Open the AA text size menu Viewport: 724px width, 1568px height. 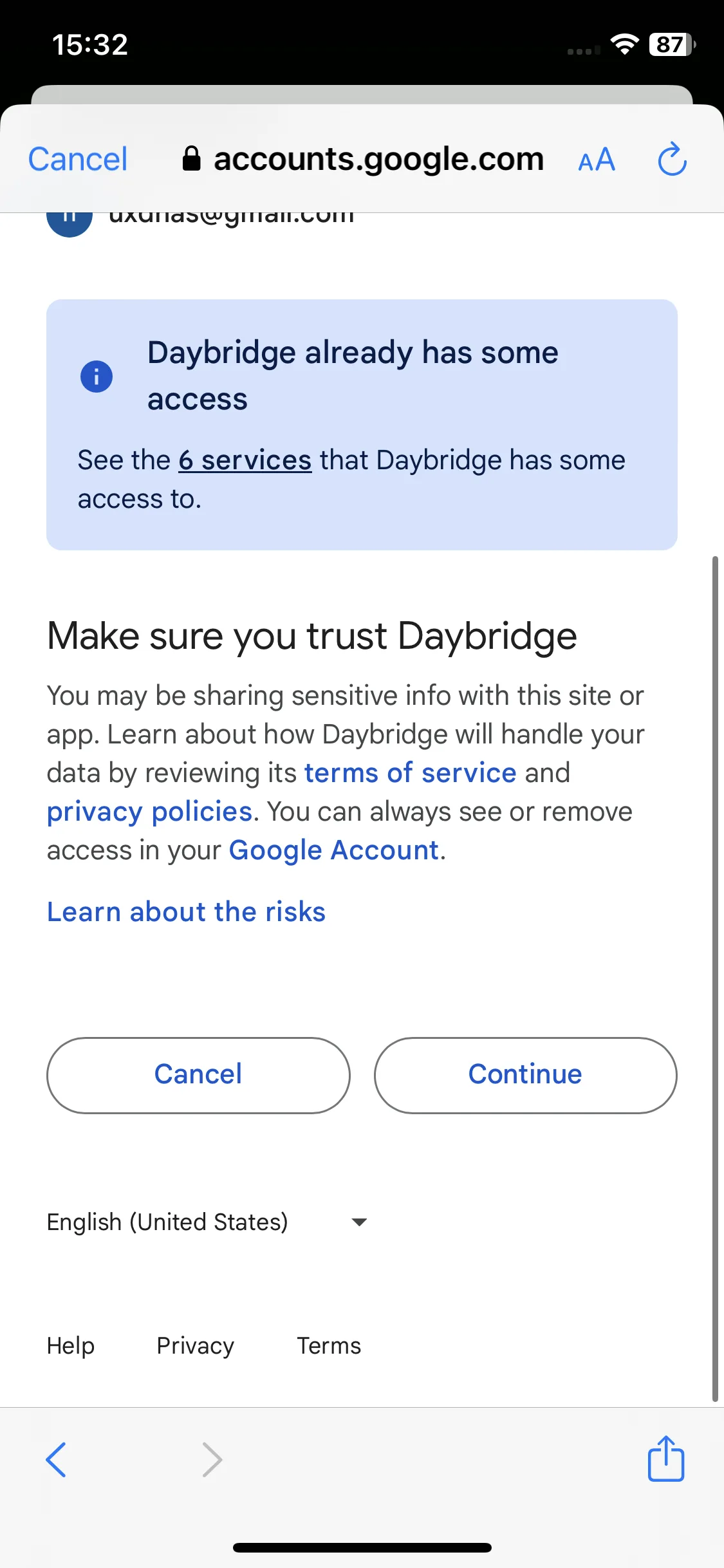[597, 160]
